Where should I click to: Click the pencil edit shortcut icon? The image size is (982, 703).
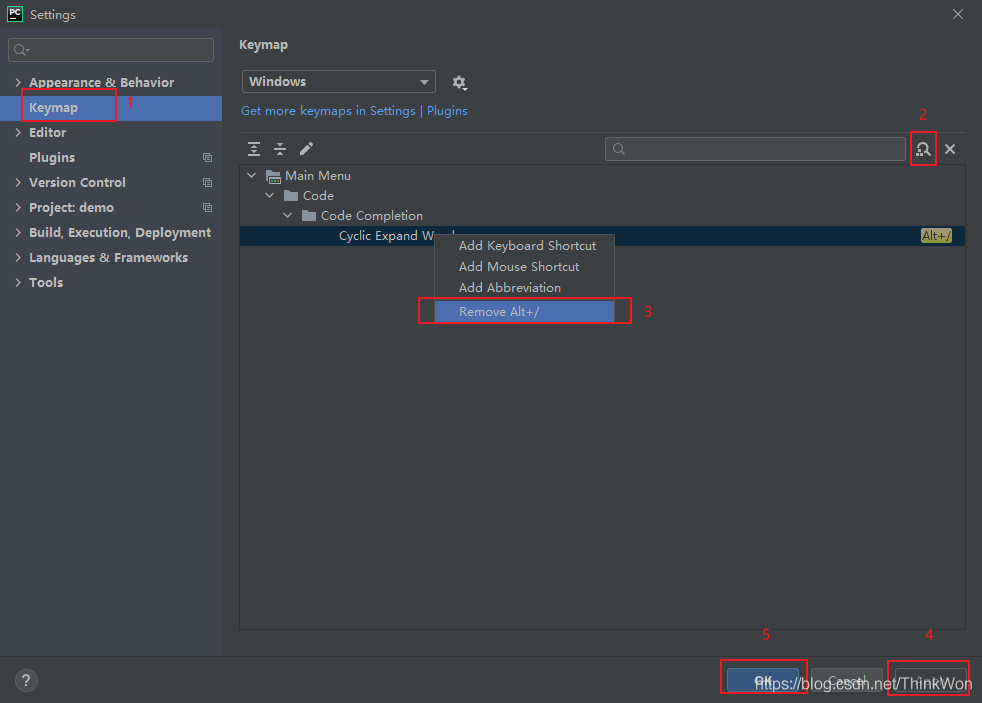(x=307, y=149)
